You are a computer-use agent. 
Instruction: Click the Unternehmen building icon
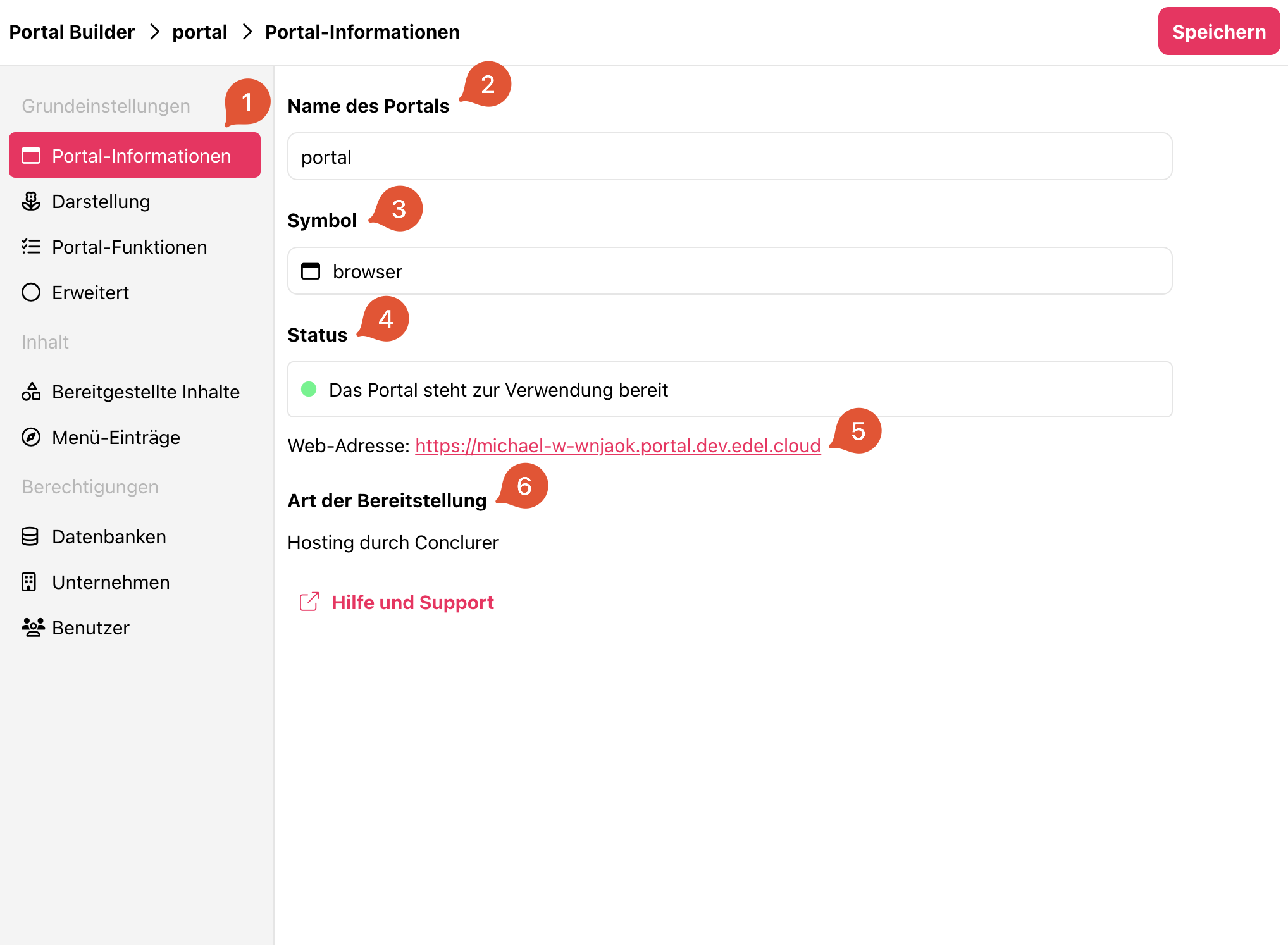click(x=29, y=582)
